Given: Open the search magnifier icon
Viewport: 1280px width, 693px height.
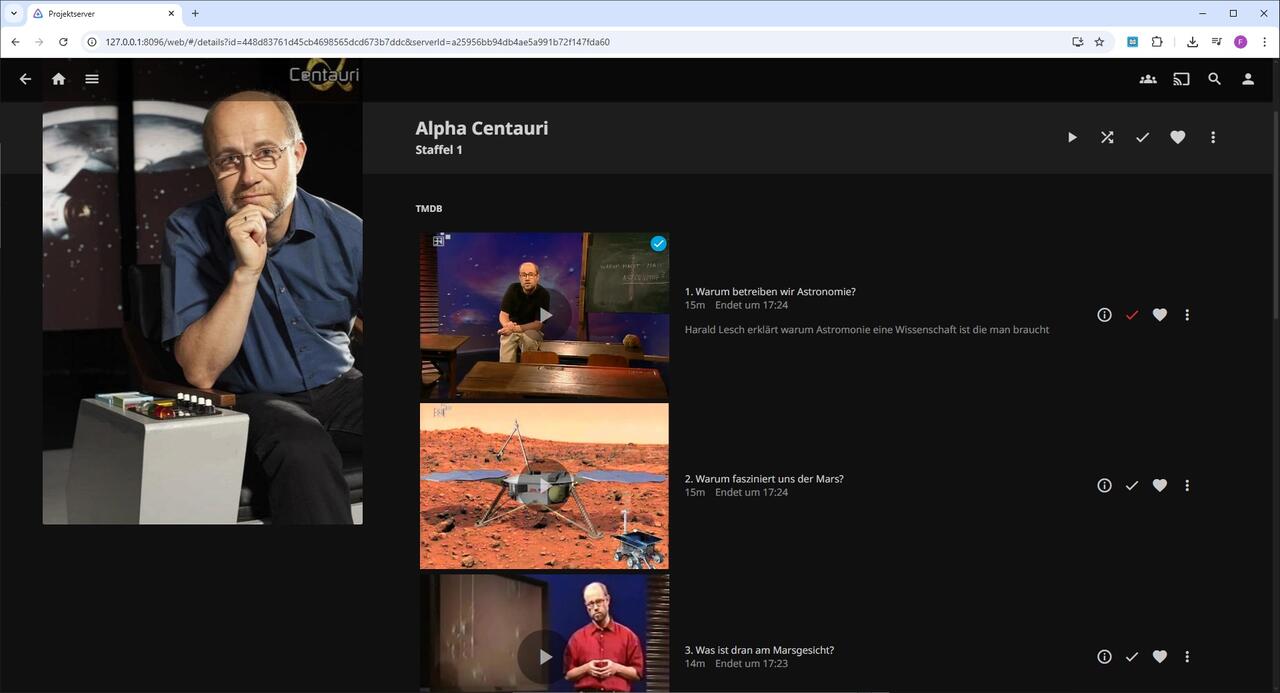Looking at the screenshot, I should click(x=1214, y=79).
